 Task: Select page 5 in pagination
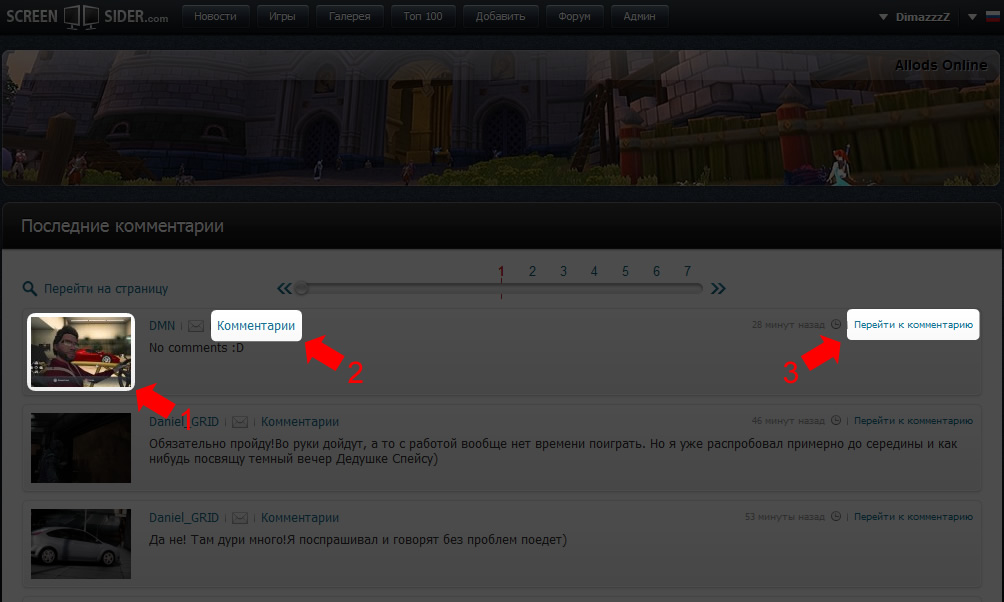point(625,272)
